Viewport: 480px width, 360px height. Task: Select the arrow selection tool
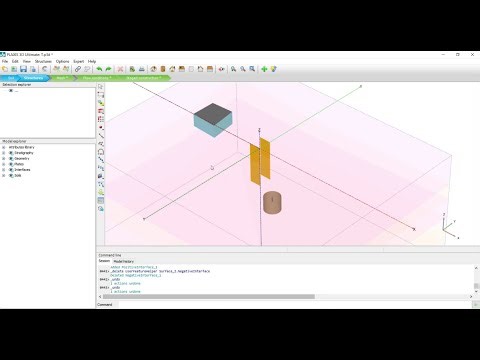coord(101,87)
